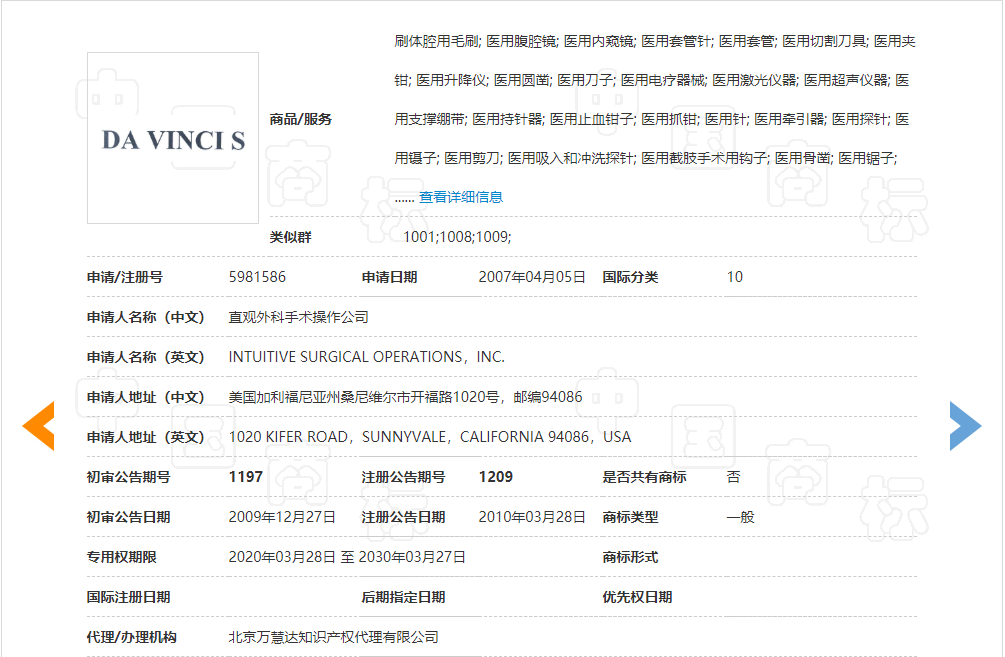1005x657 pixels.
Task: Click the 商品/服务 label
Action: click(x=301, y=119)
